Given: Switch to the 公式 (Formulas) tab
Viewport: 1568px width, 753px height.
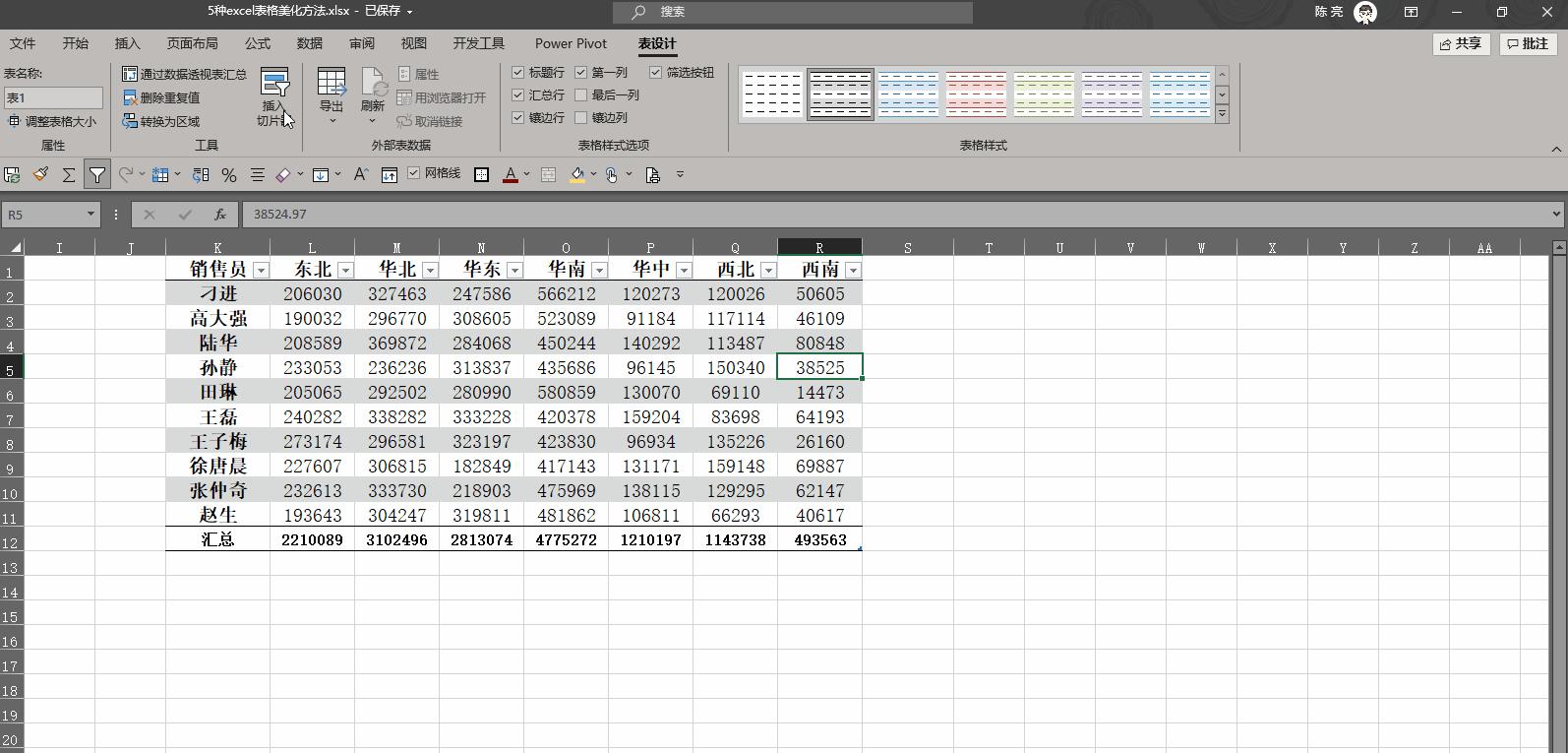Looking at the screenshot, I should (x=258, y=43).
